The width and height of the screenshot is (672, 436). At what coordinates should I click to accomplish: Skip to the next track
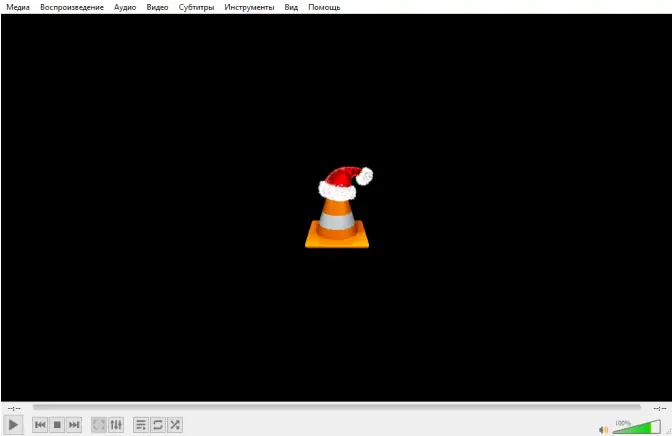pyautogui.click(x=74, y=425)
